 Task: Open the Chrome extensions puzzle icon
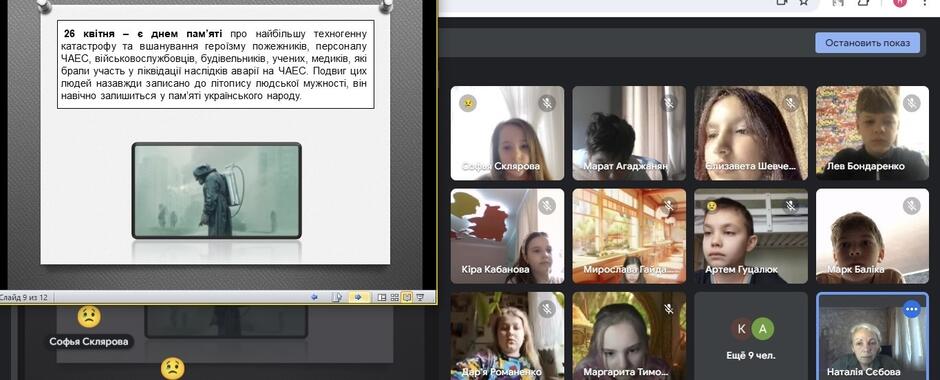click(863, 3)
